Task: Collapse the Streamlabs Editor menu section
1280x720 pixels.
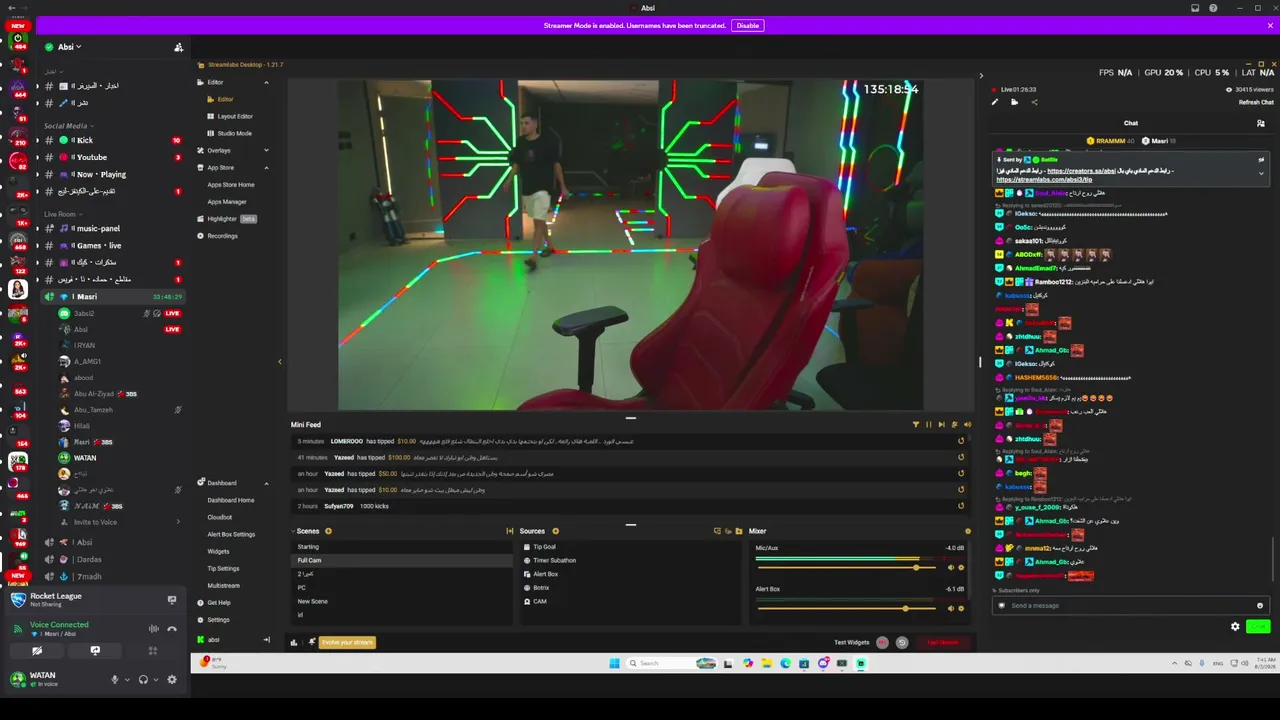Action: coord(266,82)
